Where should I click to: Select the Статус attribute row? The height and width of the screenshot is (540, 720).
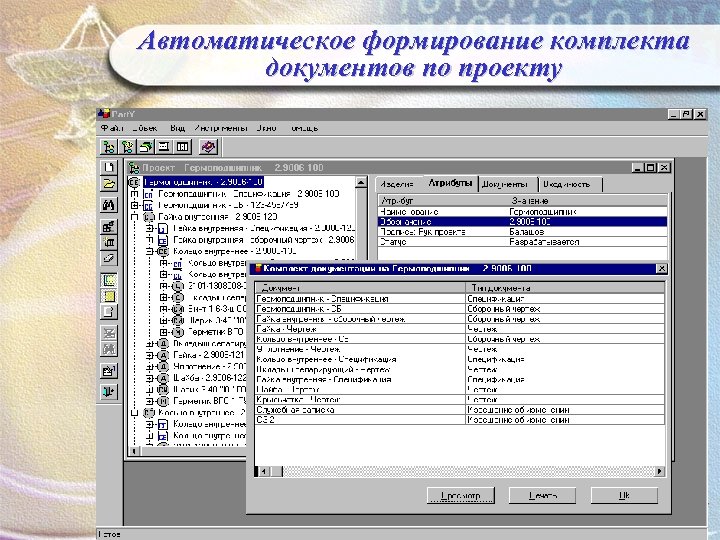[x=523, y=242]
